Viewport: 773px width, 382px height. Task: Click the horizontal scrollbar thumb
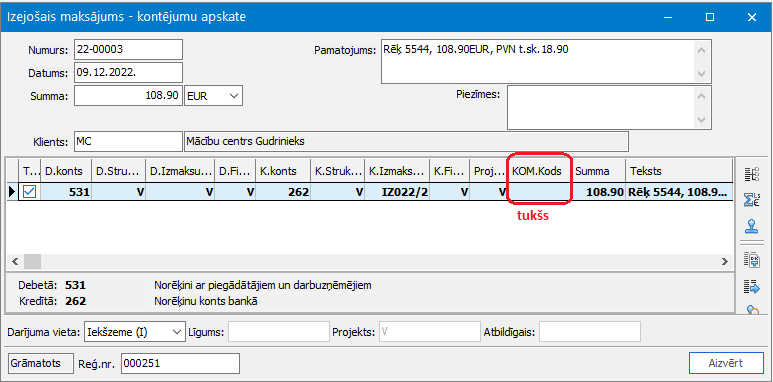32,261
